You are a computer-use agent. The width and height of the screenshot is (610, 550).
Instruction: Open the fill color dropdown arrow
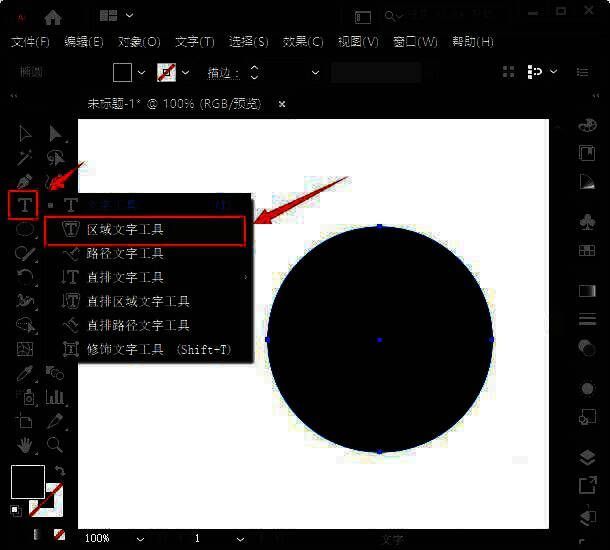point(141,72)
